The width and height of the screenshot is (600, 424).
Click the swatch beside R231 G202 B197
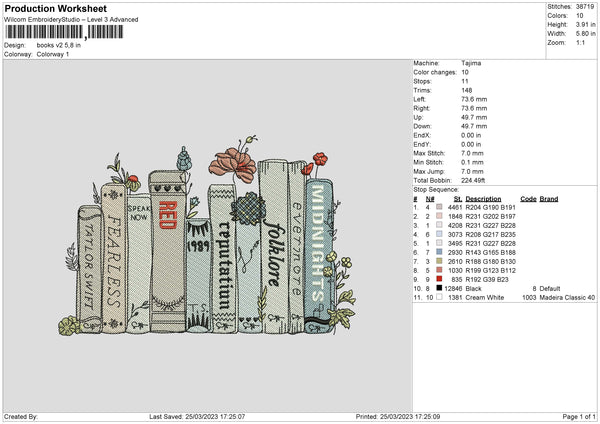click(439, 216)
